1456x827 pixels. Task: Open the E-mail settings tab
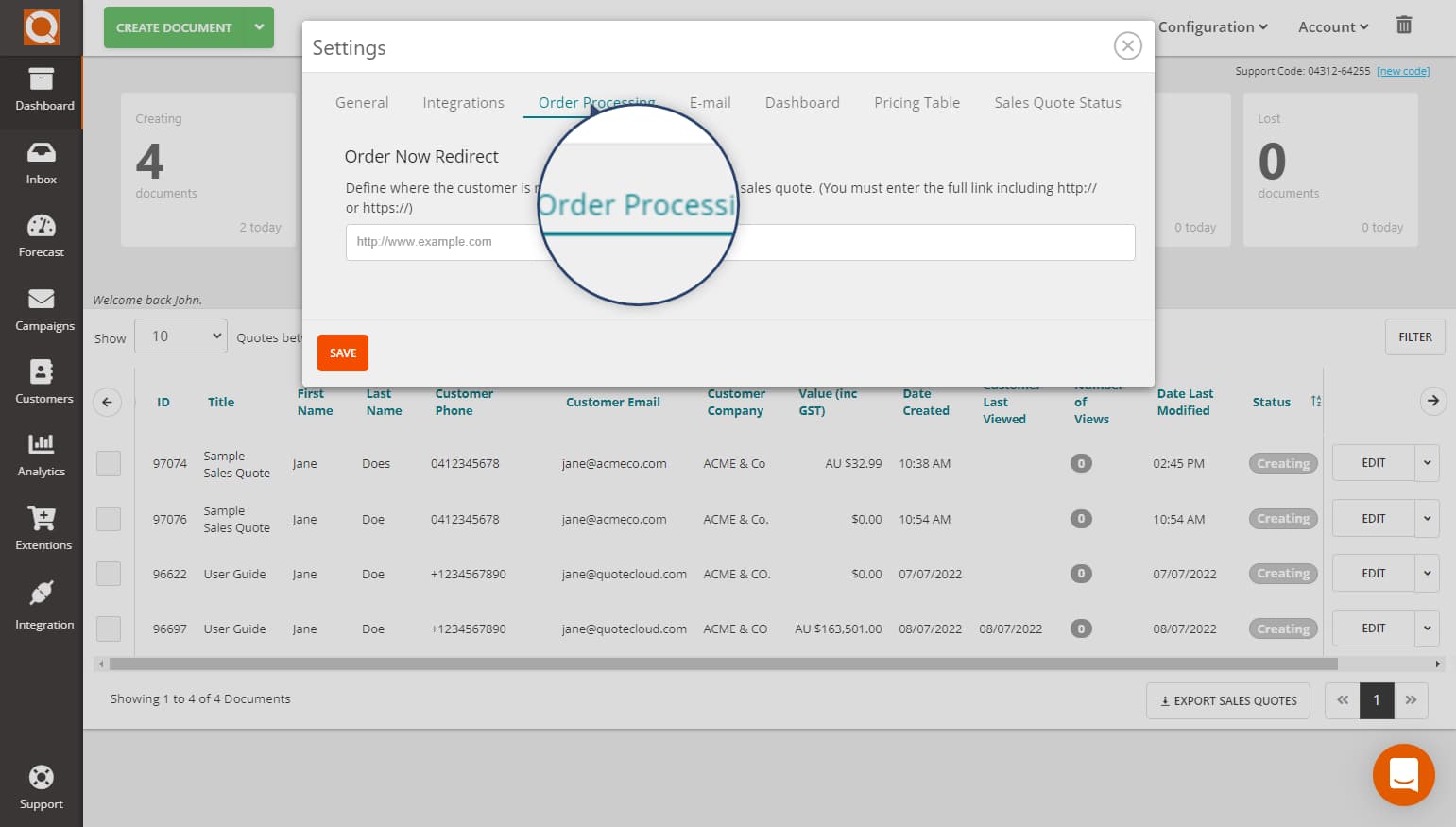[711, 102]
